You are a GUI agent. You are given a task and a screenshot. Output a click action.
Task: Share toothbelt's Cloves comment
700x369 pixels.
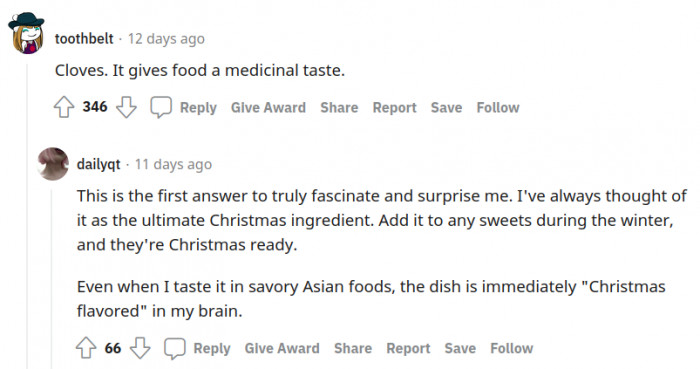(339, 108)
